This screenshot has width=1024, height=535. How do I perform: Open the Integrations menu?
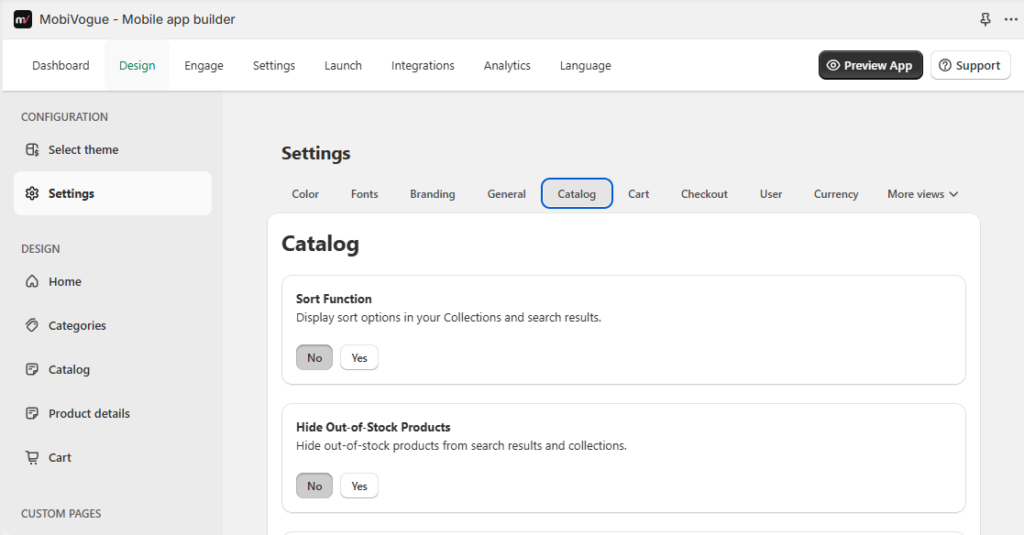click(x=423, y=65)
